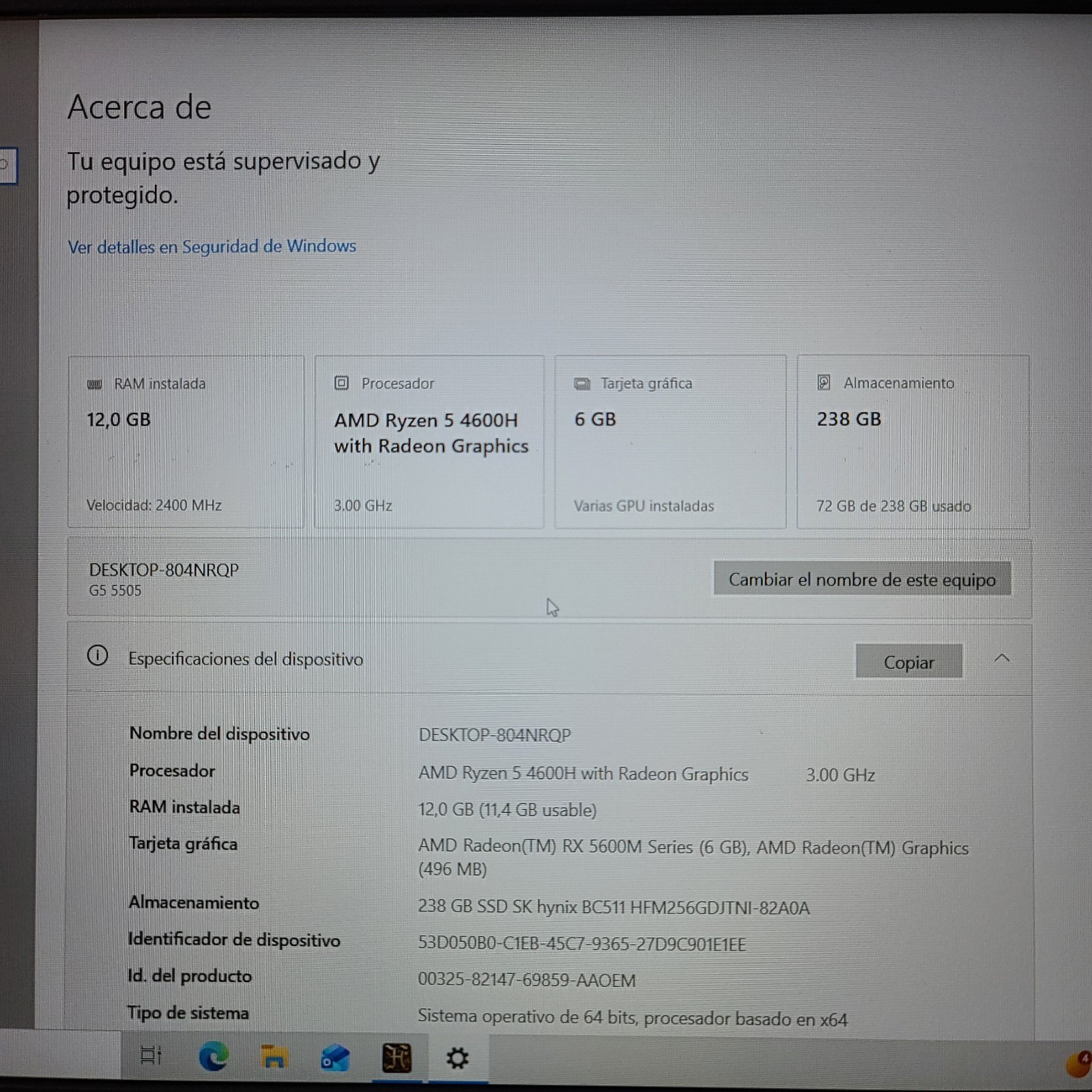
Task: Click info icon beside Especificaciones del dispositivo
Action: [x=98, y=657]
